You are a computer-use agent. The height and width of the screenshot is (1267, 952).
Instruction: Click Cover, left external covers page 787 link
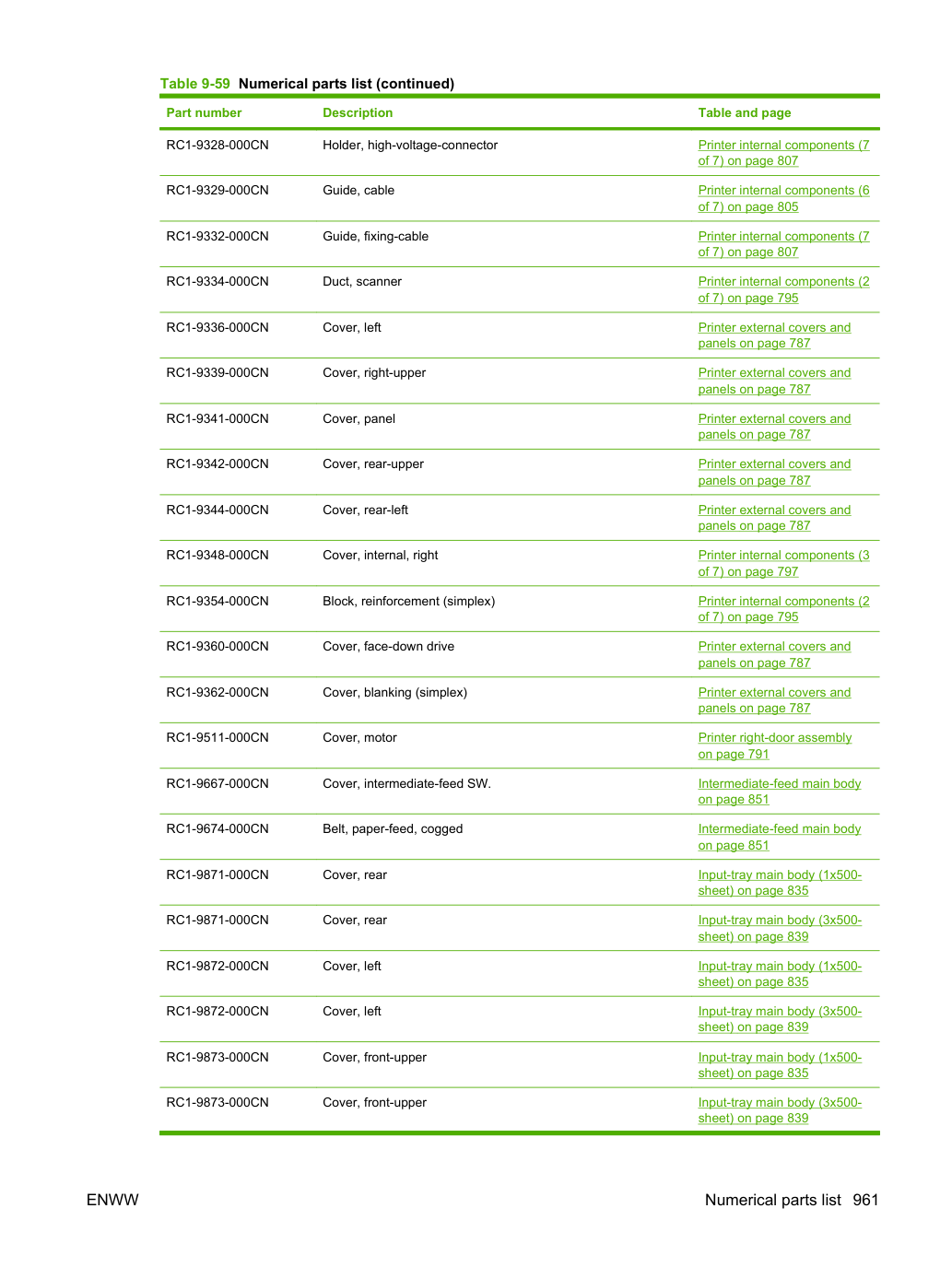(774, 335)
